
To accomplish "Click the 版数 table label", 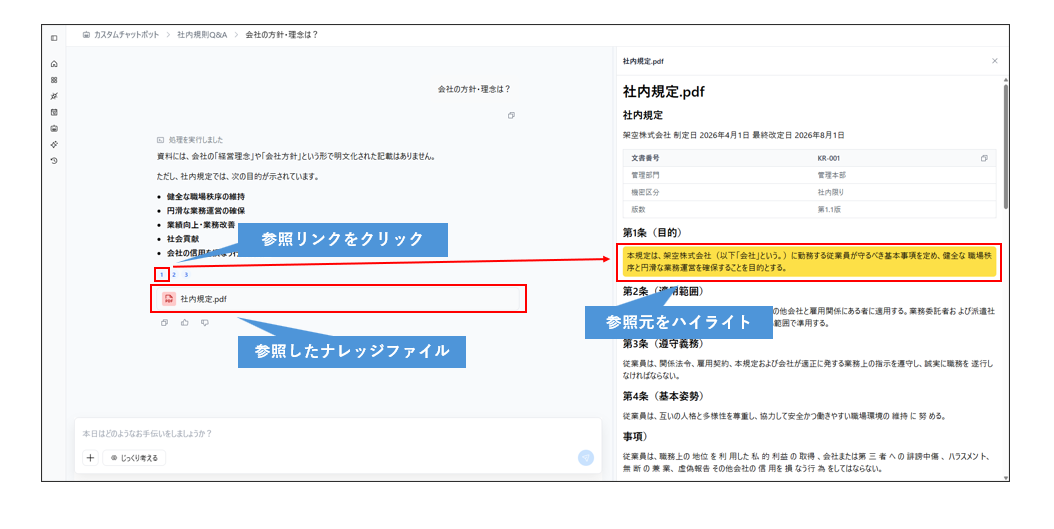I will [x=638, y=210].
